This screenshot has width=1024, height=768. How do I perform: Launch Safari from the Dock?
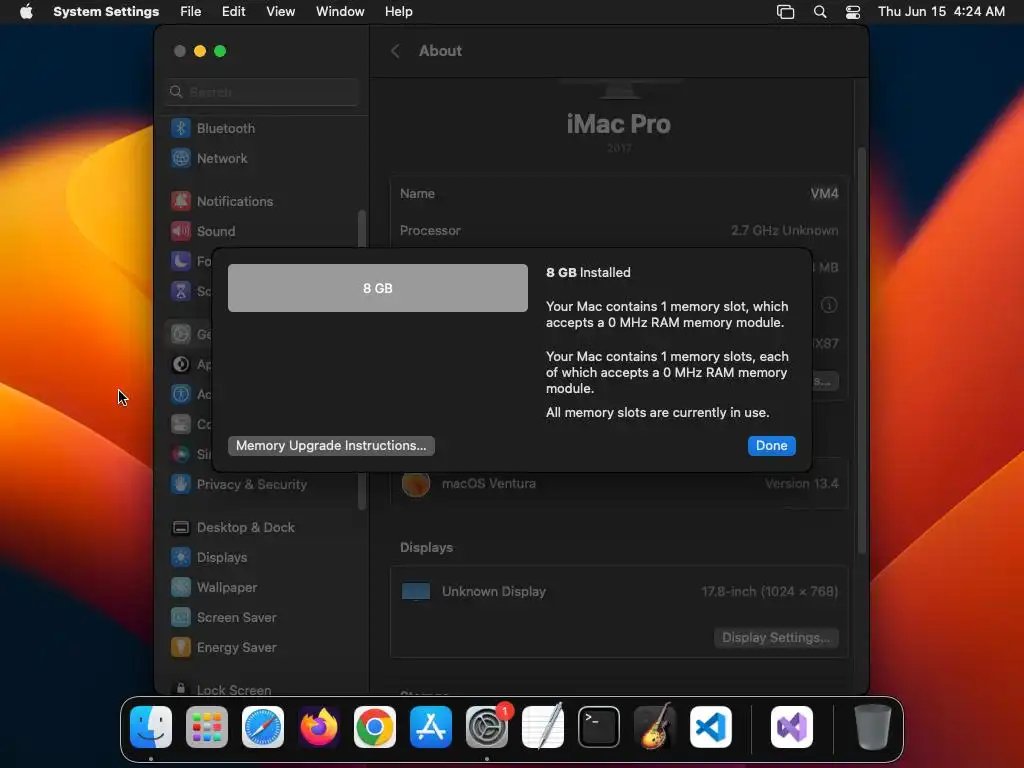click(263, 727)
